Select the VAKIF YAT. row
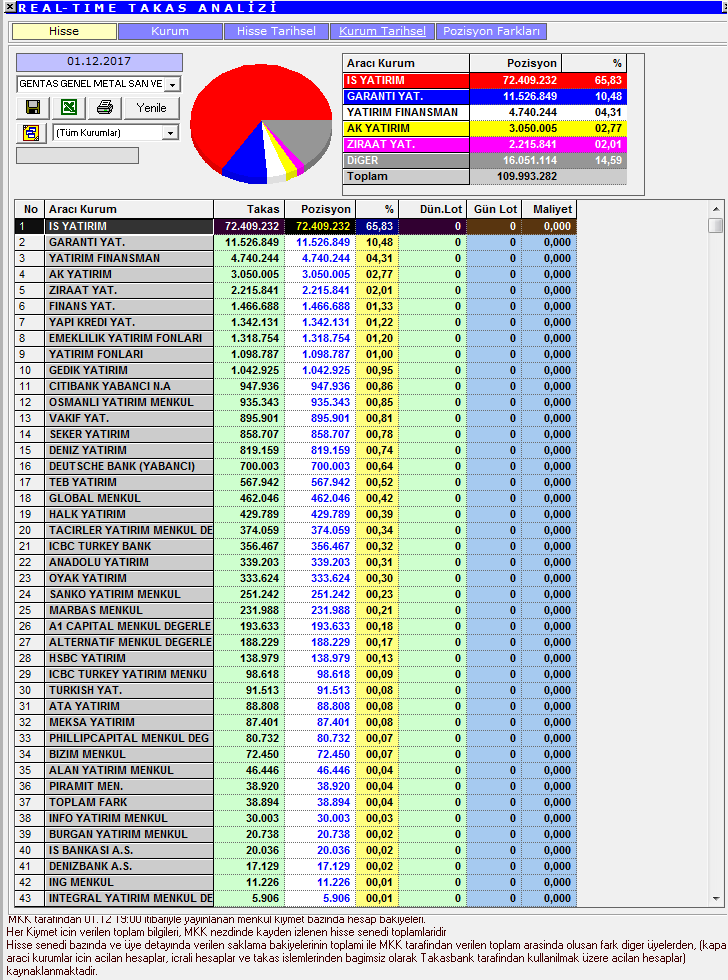This screenshot has width=728, height=980. coord(295,418)
